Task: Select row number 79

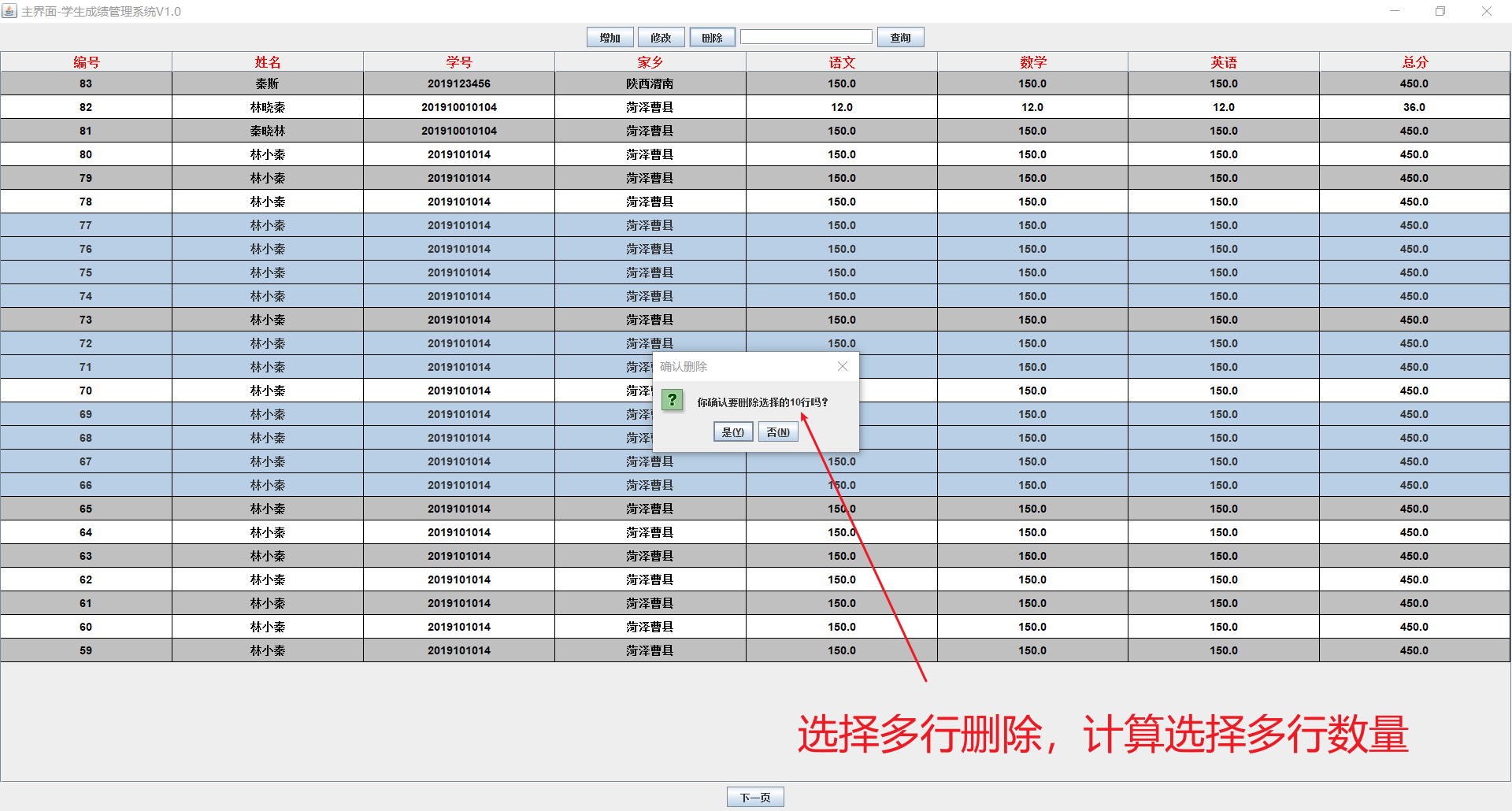Action: 86,178
